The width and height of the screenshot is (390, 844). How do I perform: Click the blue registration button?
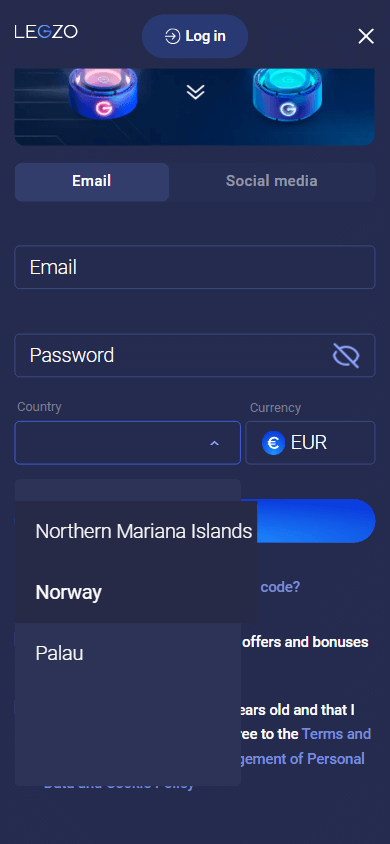tap(316, 521)
